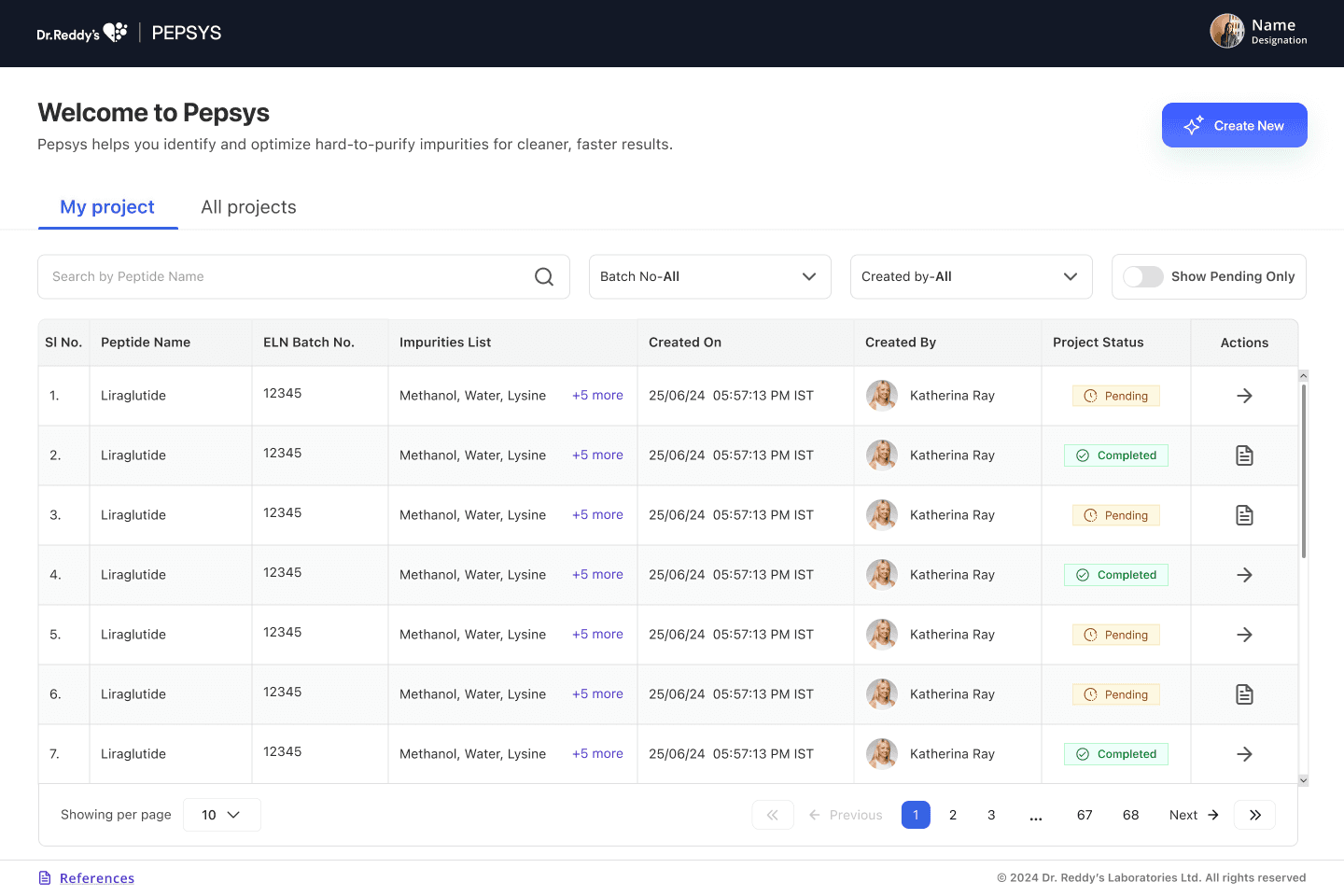The height and width of the screenshot is (896, 1344).
Task: Click the References document icon
Action: point(45,878)
